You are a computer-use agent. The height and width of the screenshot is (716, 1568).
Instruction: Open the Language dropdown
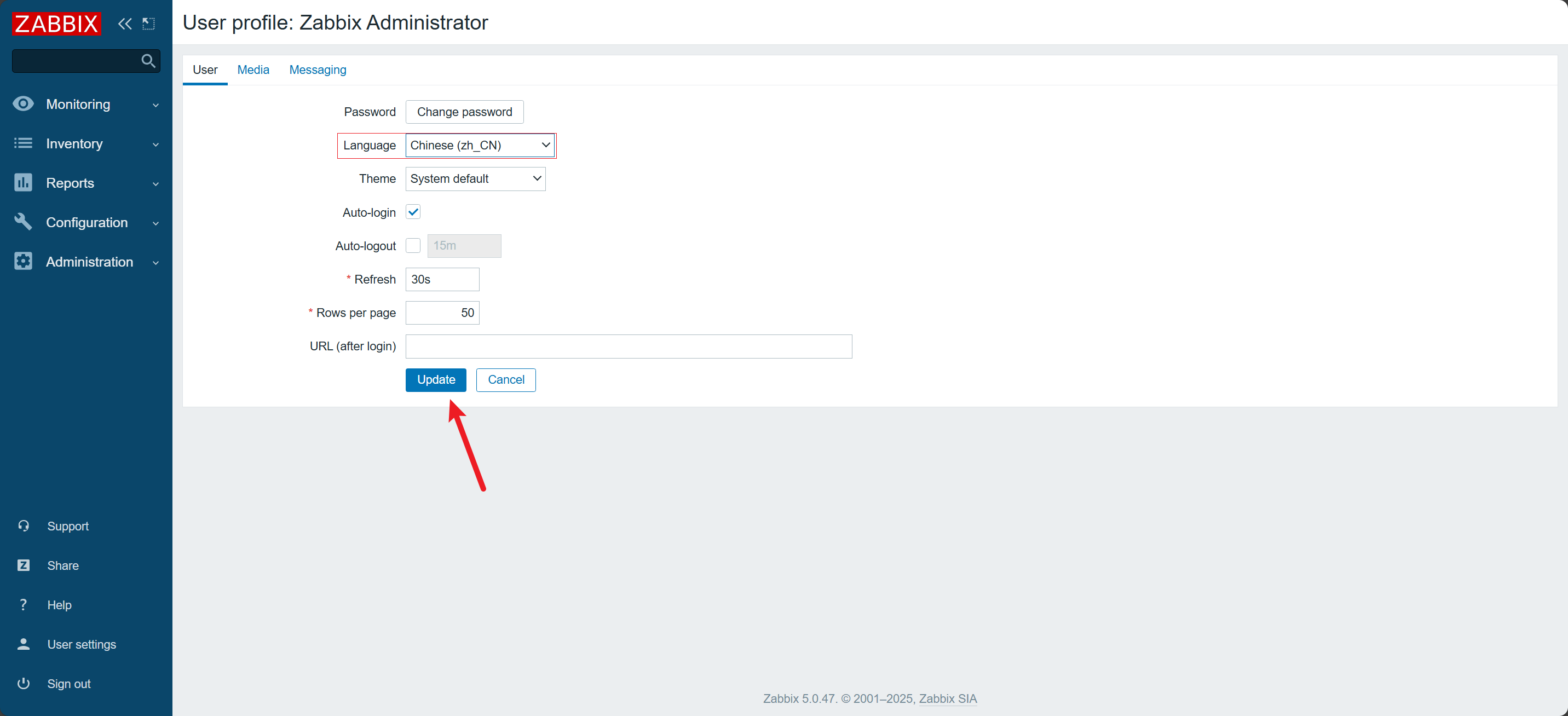click(480, 145)
